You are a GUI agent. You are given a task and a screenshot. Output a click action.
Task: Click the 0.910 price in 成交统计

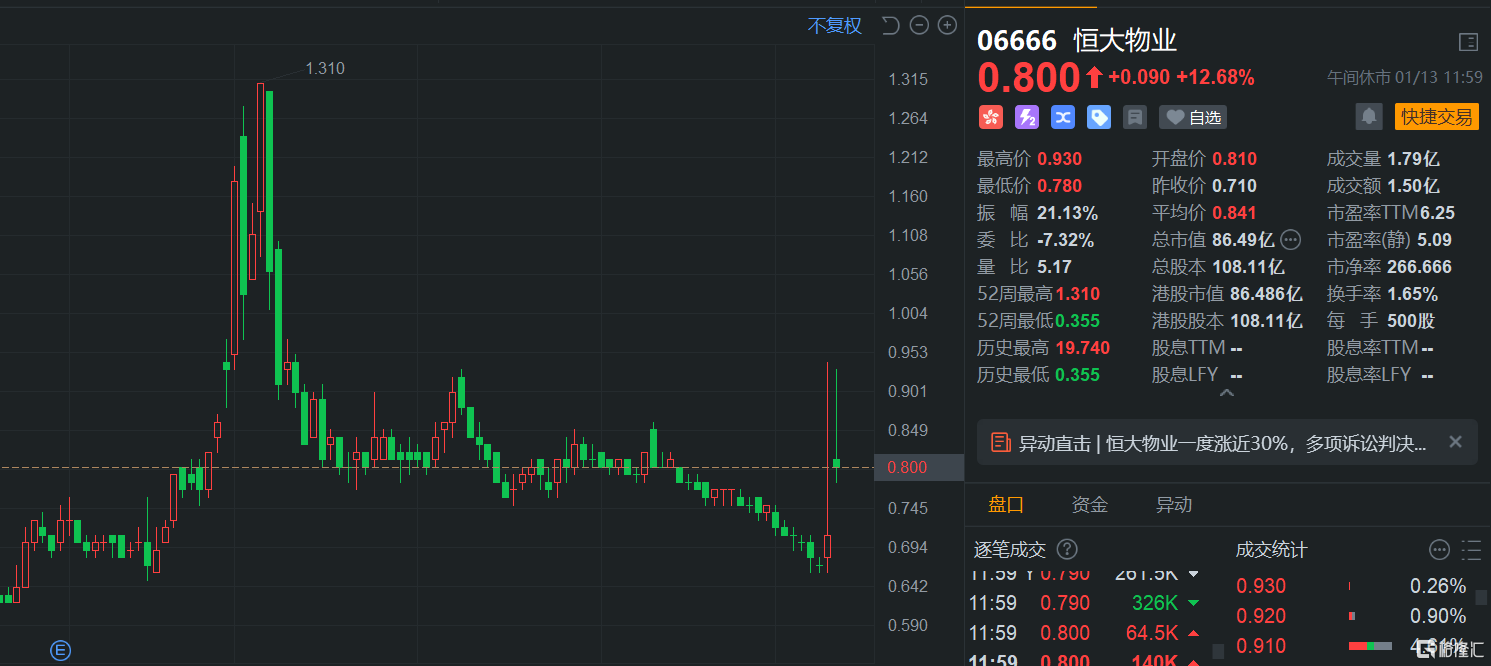pyautogui.click(x=1262, y=646)
